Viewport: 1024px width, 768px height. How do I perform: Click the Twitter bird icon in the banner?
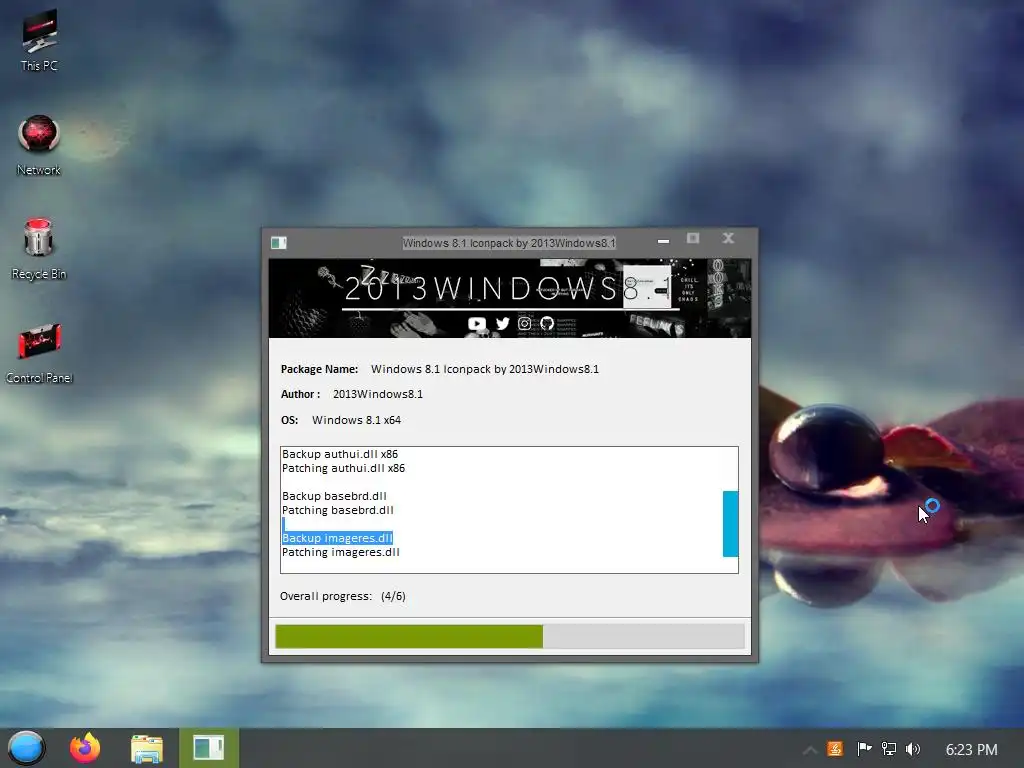(502, 323)
